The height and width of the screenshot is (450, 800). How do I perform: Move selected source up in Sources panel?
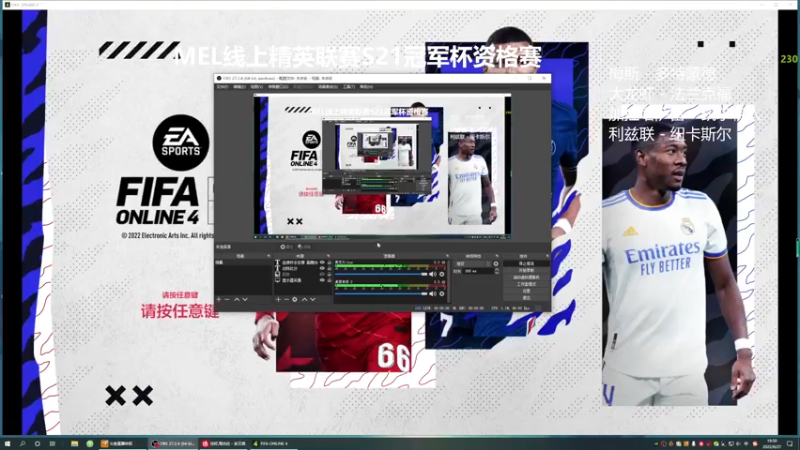tap(305, 299)
